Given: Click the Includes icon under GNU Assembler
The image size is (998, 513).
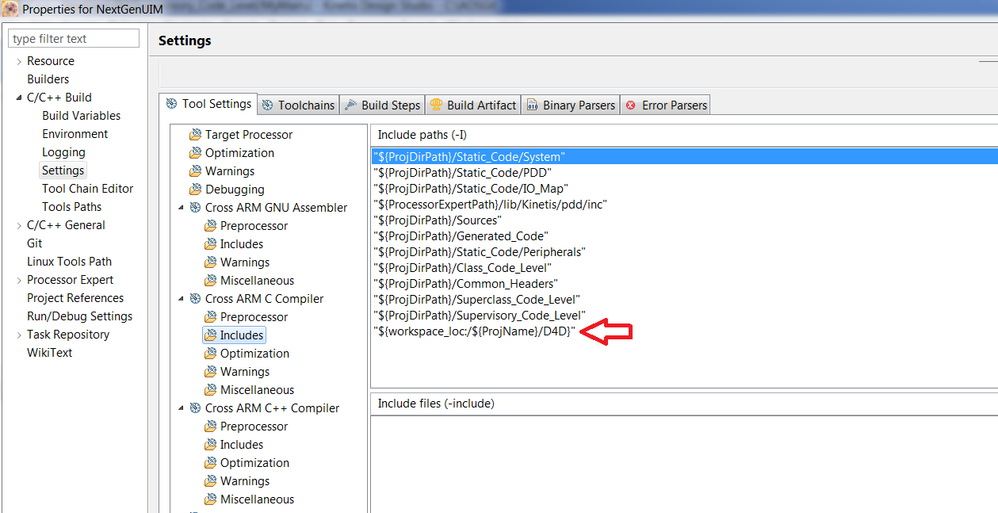Looking at the screenshot, I should 211,244.
